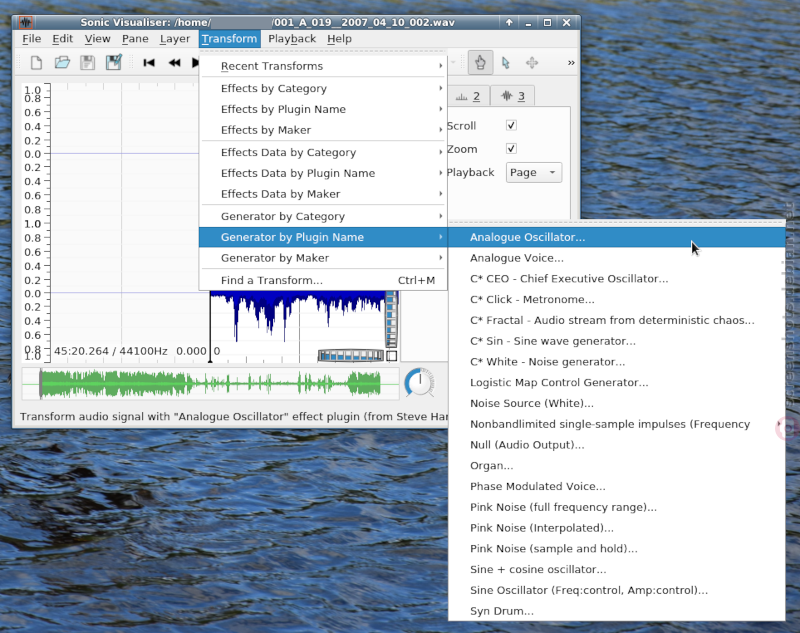Open the Layer menu

(174, 39)
